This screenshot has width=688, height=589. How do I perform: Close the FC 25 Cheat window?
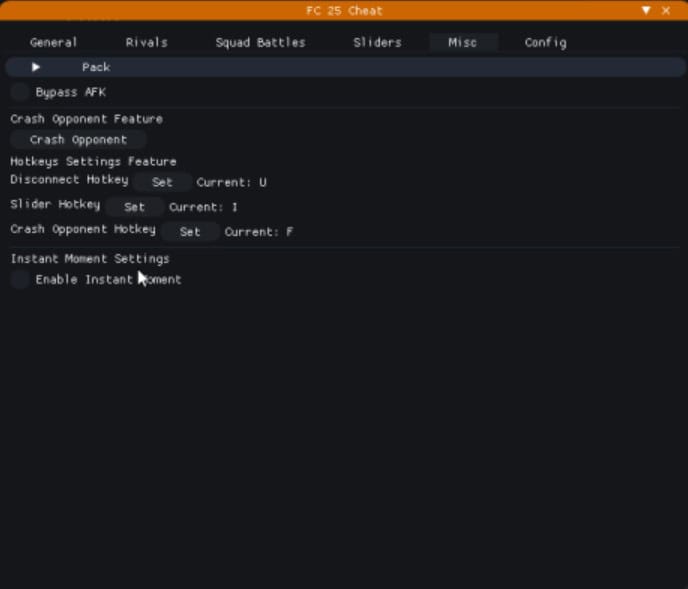666,11
